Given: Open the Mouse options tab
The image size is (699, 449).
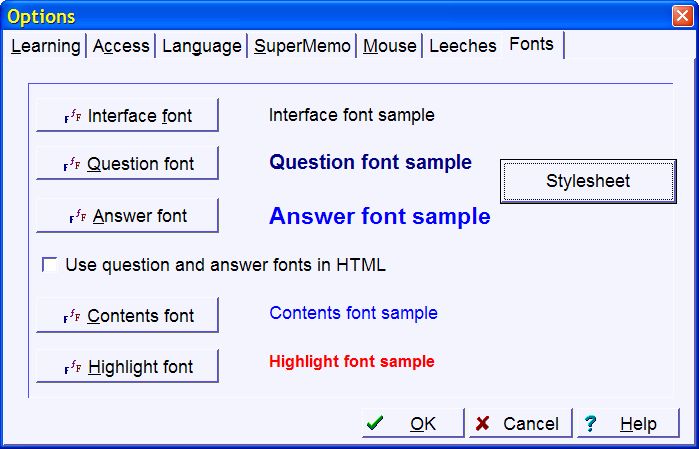Looking at the screenshot, I should click(390, 46).
